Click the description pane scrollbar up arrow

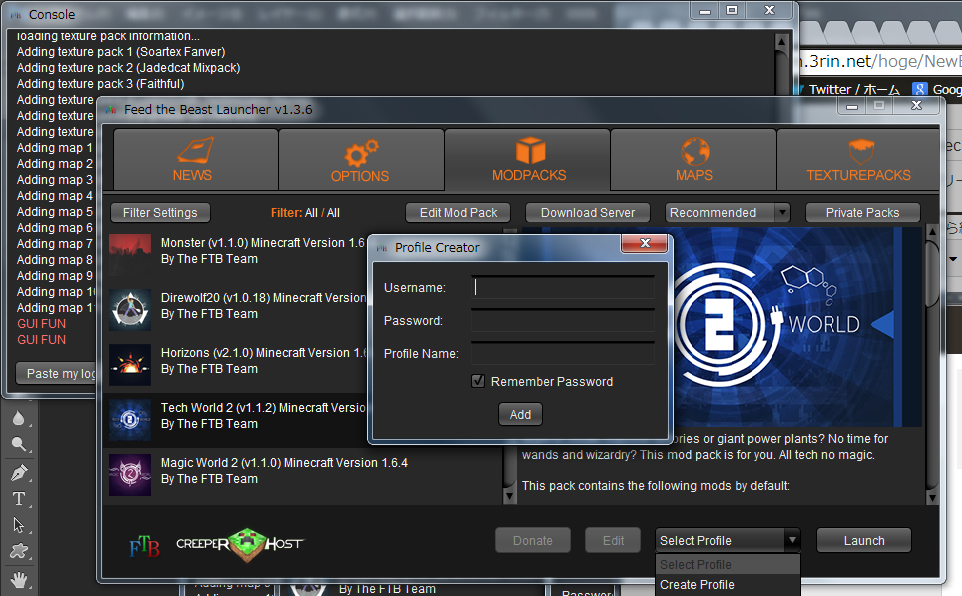click(931, 232)
